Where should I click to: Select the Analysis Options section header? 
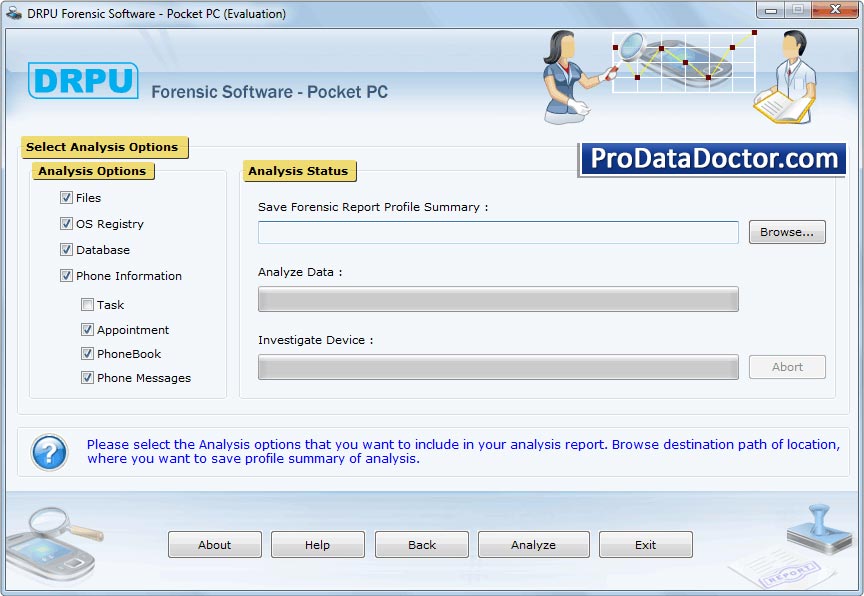pyautogui.click(x=93, y=171)
